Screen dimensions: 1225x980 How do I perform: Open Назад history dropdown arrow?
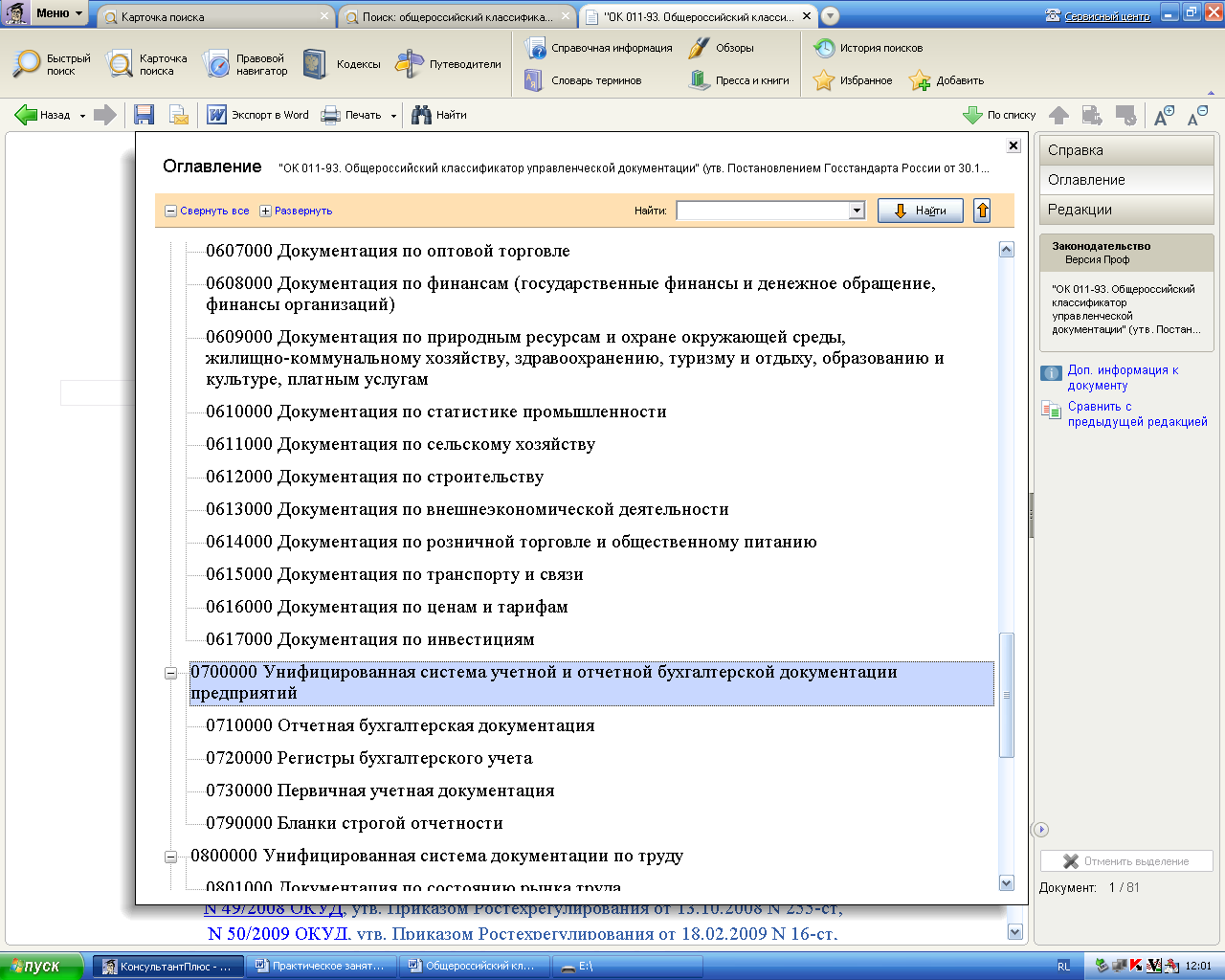[x=82, y=116]
